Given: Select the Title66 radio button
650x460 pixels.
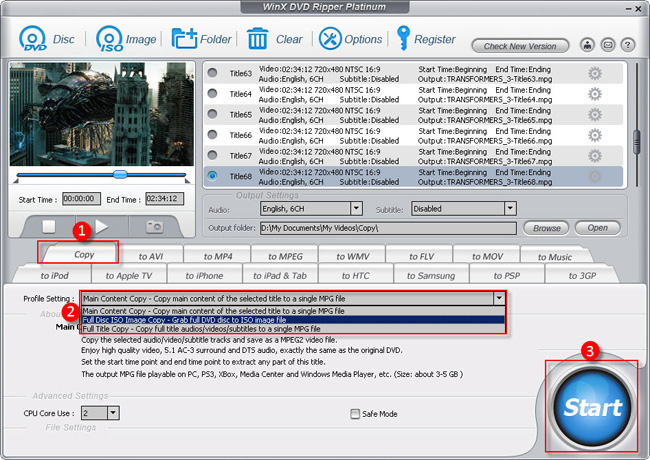Looking at the screenshot, I should coord(212,134).
